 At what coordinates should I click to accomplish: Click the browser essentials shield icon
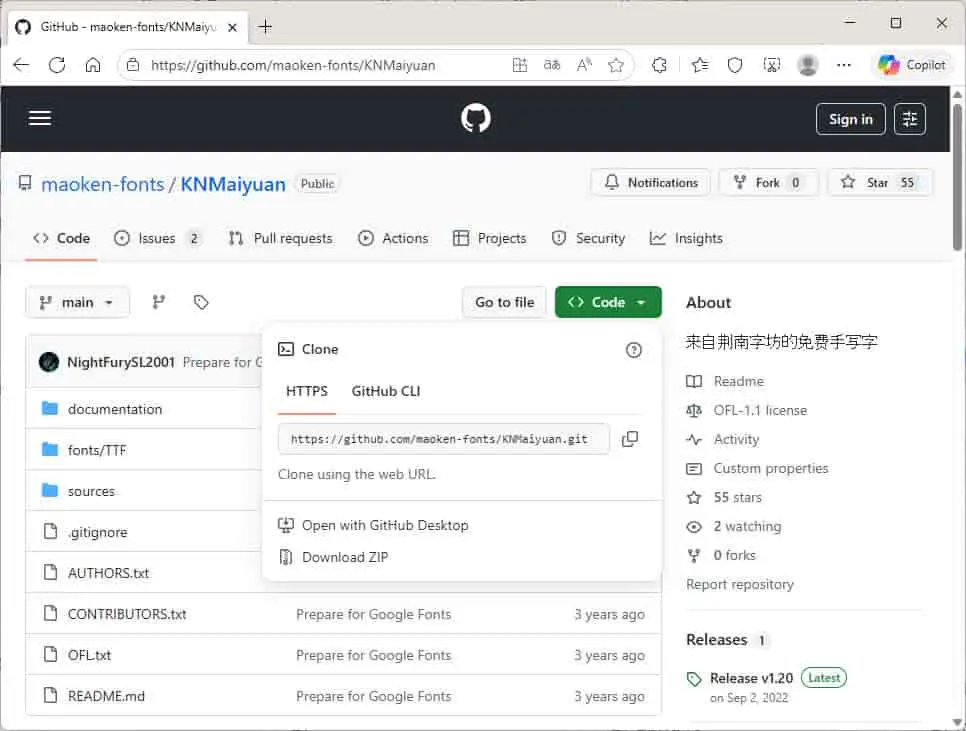(x=735, y=65)
